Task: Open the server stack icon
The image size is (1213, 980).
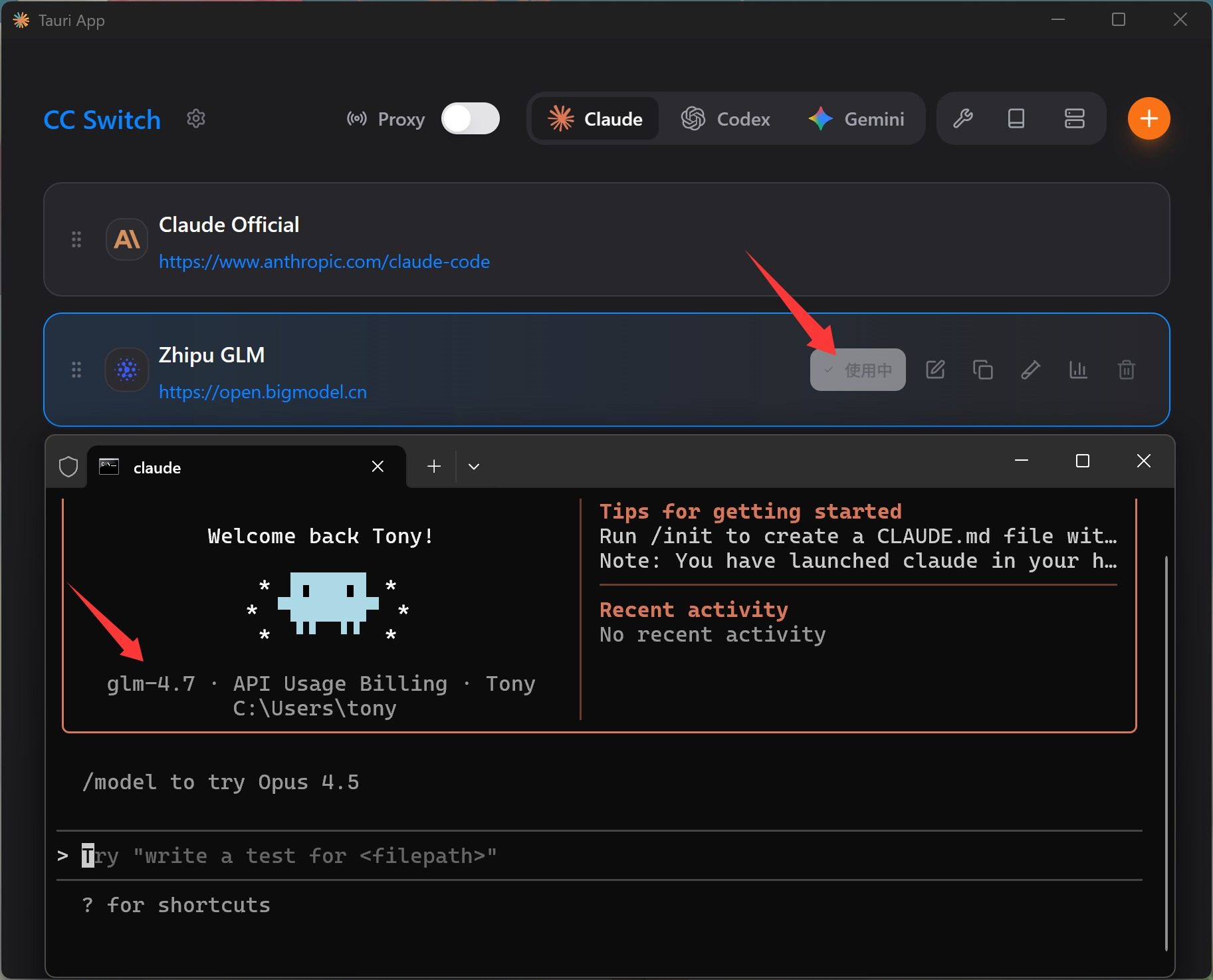Action: pos(1074,119)
